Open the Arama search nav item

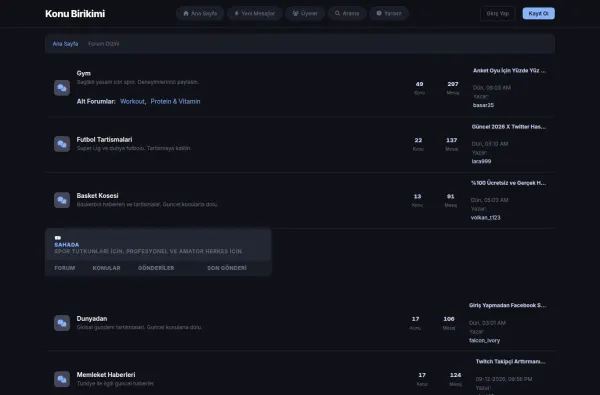[x=347, y=13]
